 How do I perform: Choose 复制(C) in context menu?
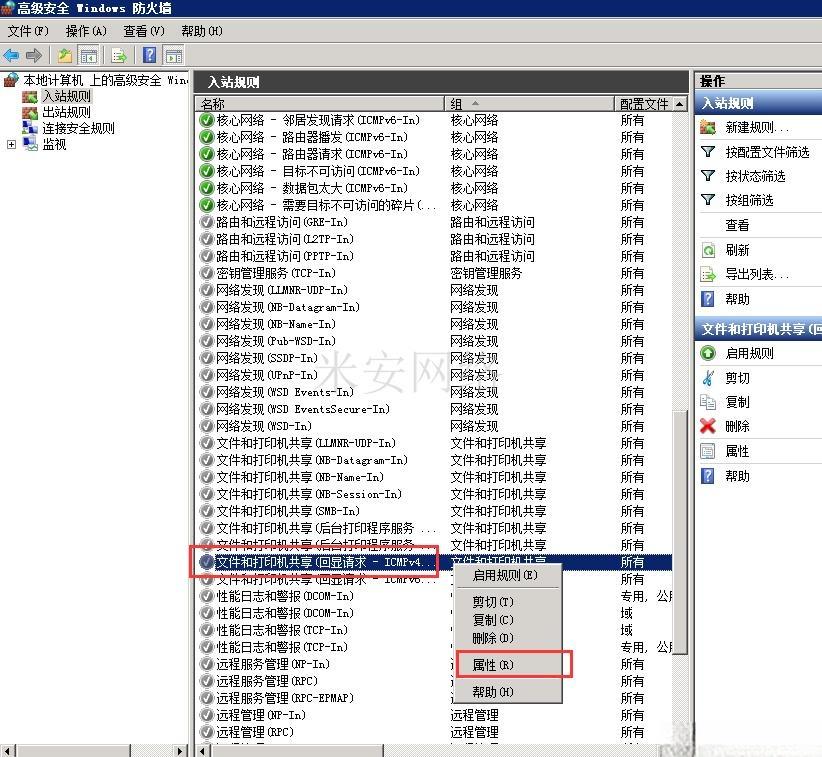tap(507, 620)
